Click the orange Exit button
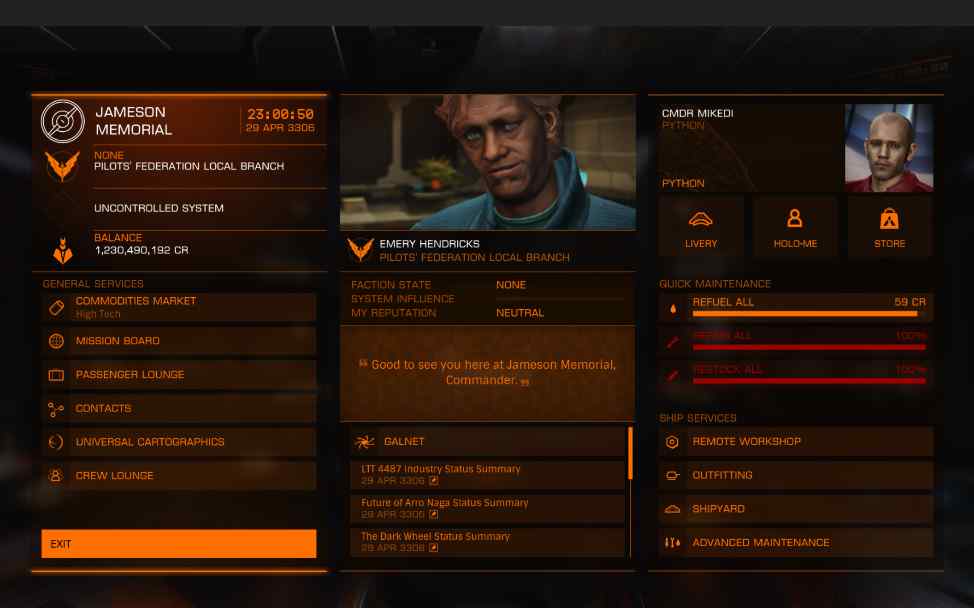 tap(179, 543)
